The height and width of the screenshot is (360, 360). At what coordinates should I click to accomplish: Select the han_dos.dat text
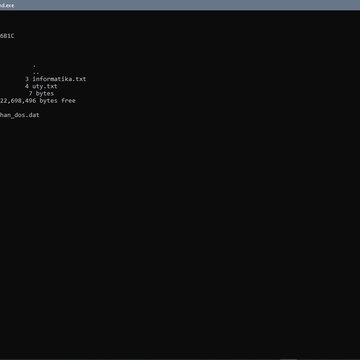(20, 115)
